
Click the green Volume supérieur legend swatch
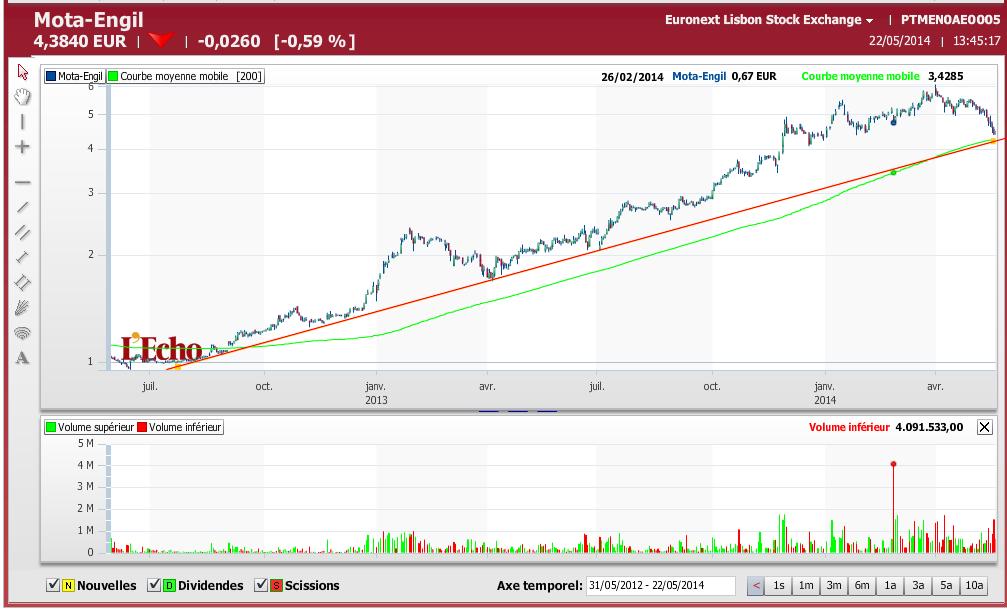click(51, 427)
